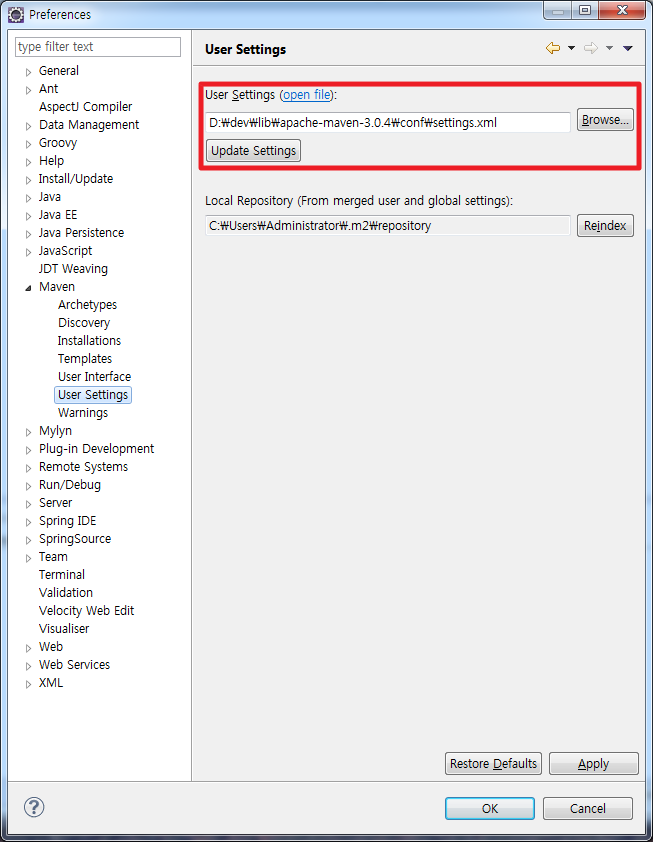Expand the Help tree node

coord(28,162)
